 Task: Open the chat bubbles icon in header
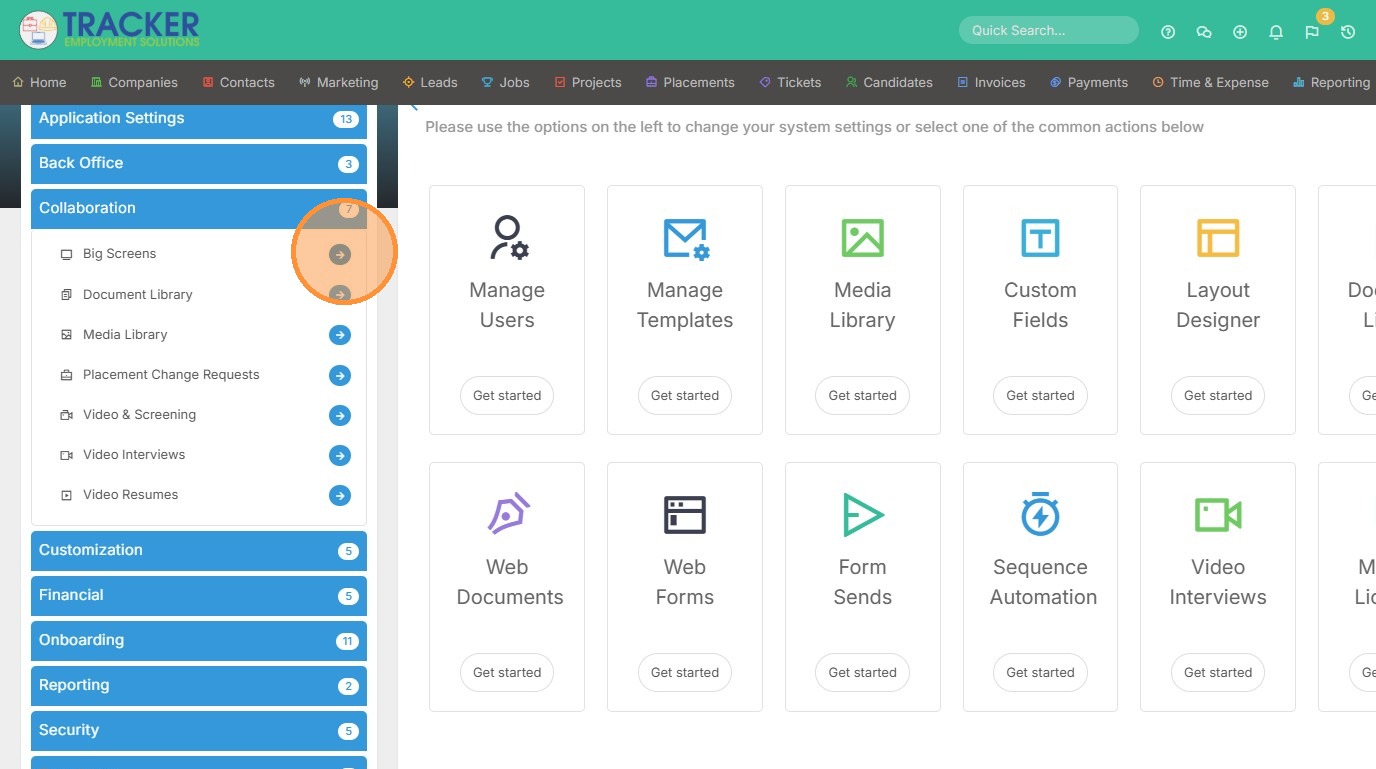1204,32
